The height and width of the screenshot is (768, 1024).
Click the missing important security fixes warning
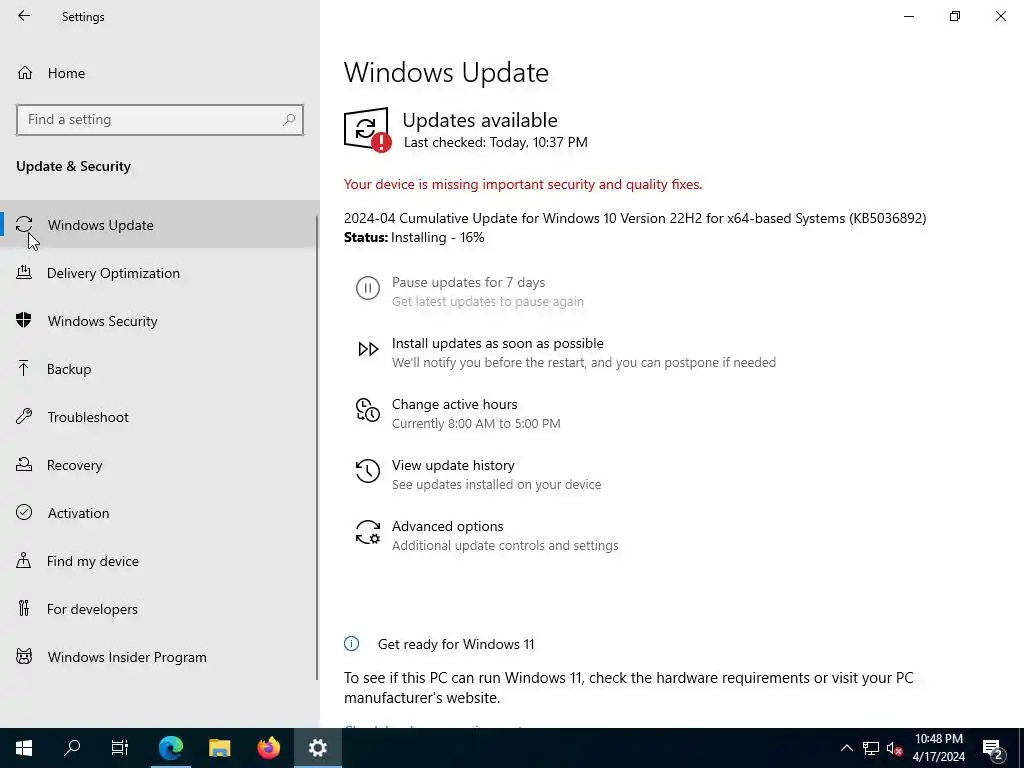pos(522,184)
